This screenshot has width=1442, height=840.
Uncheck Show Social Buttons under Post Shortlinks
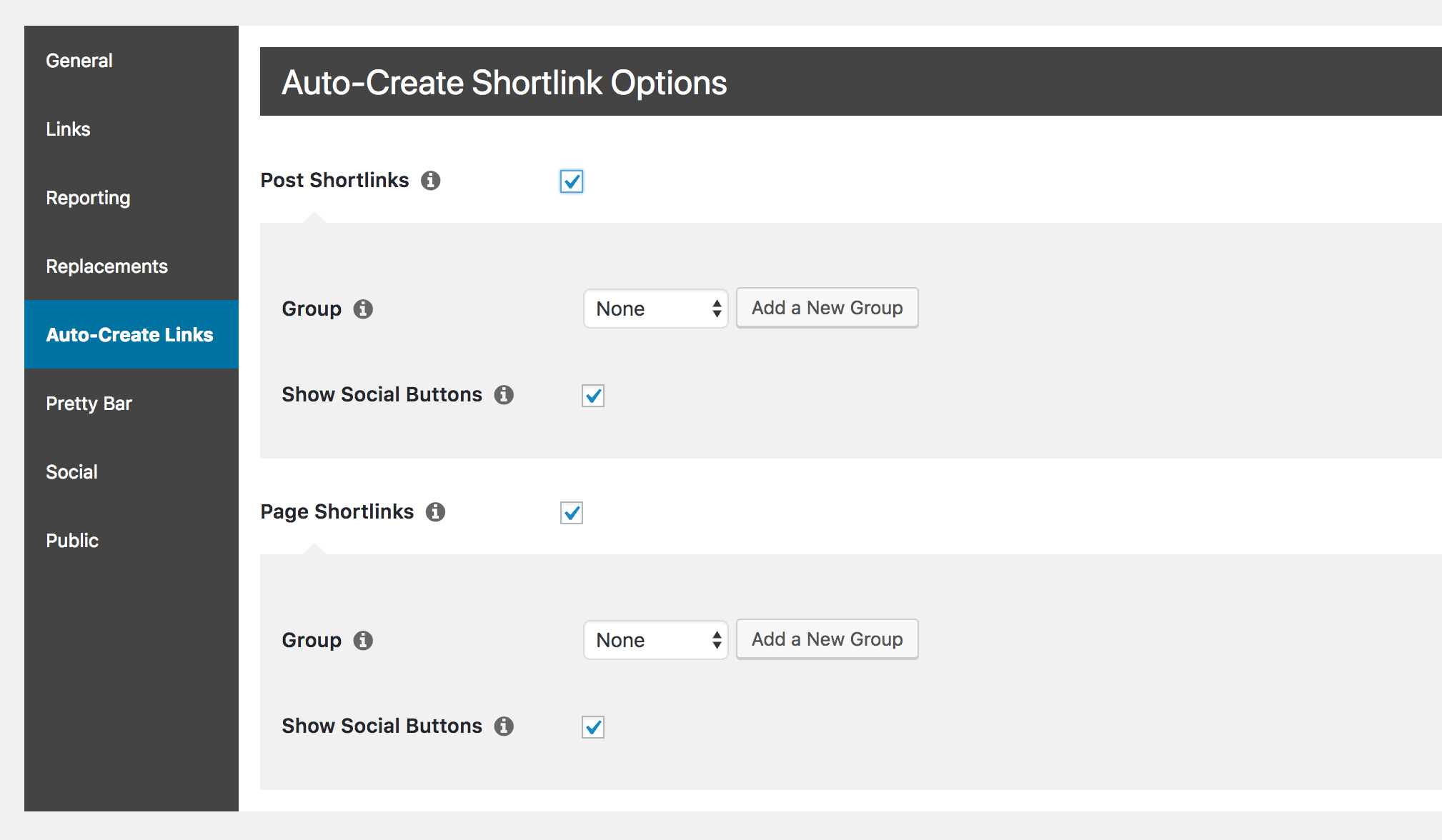click(x=592, y=396)
